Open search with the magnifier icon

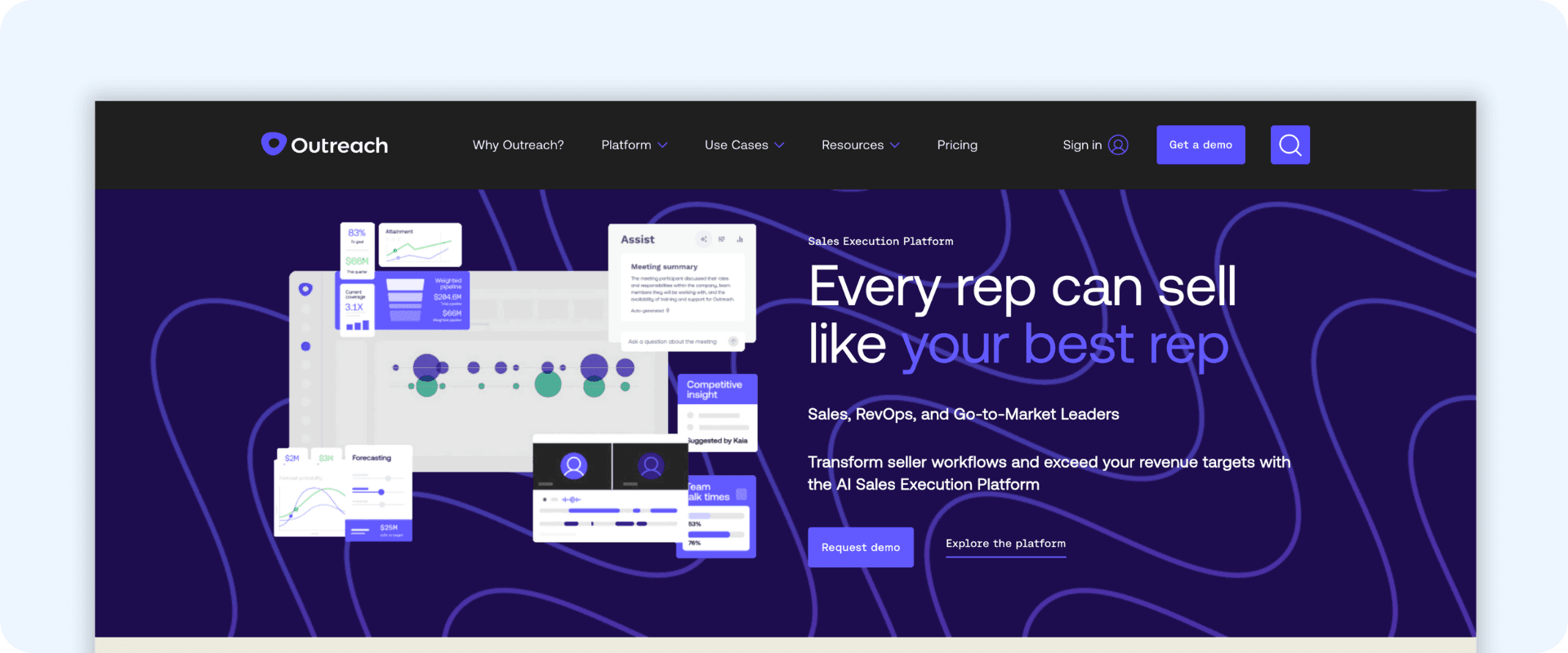click(1290, 144)
